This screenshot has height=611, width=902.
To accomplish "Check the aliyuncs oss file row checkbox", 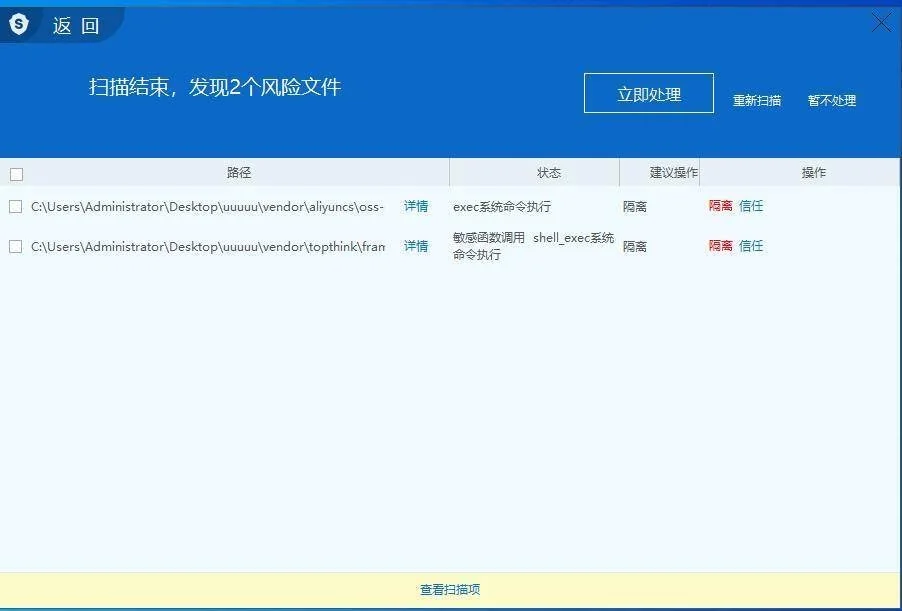I will click(x=16, y=206).
